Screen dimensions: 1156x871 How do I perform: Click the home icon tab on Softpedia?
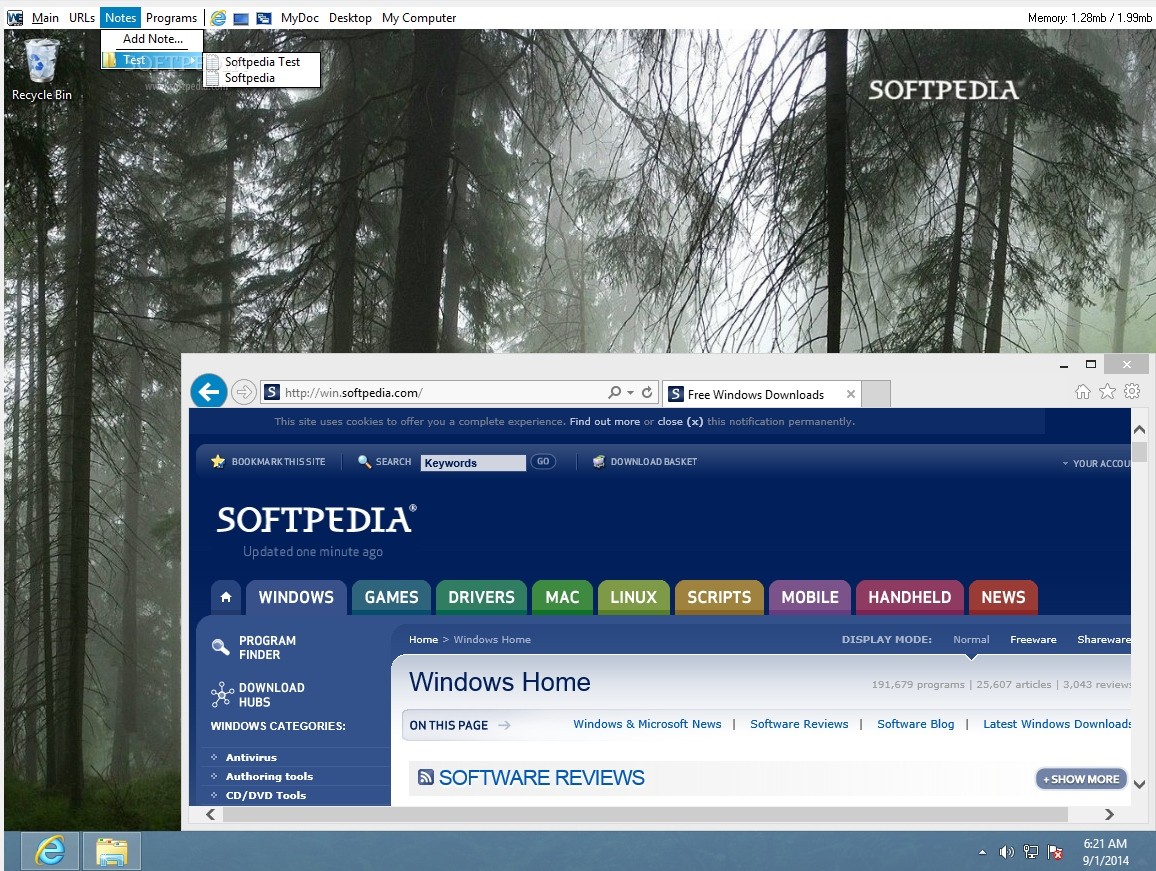pyautogui.click(x=226, y=597)
